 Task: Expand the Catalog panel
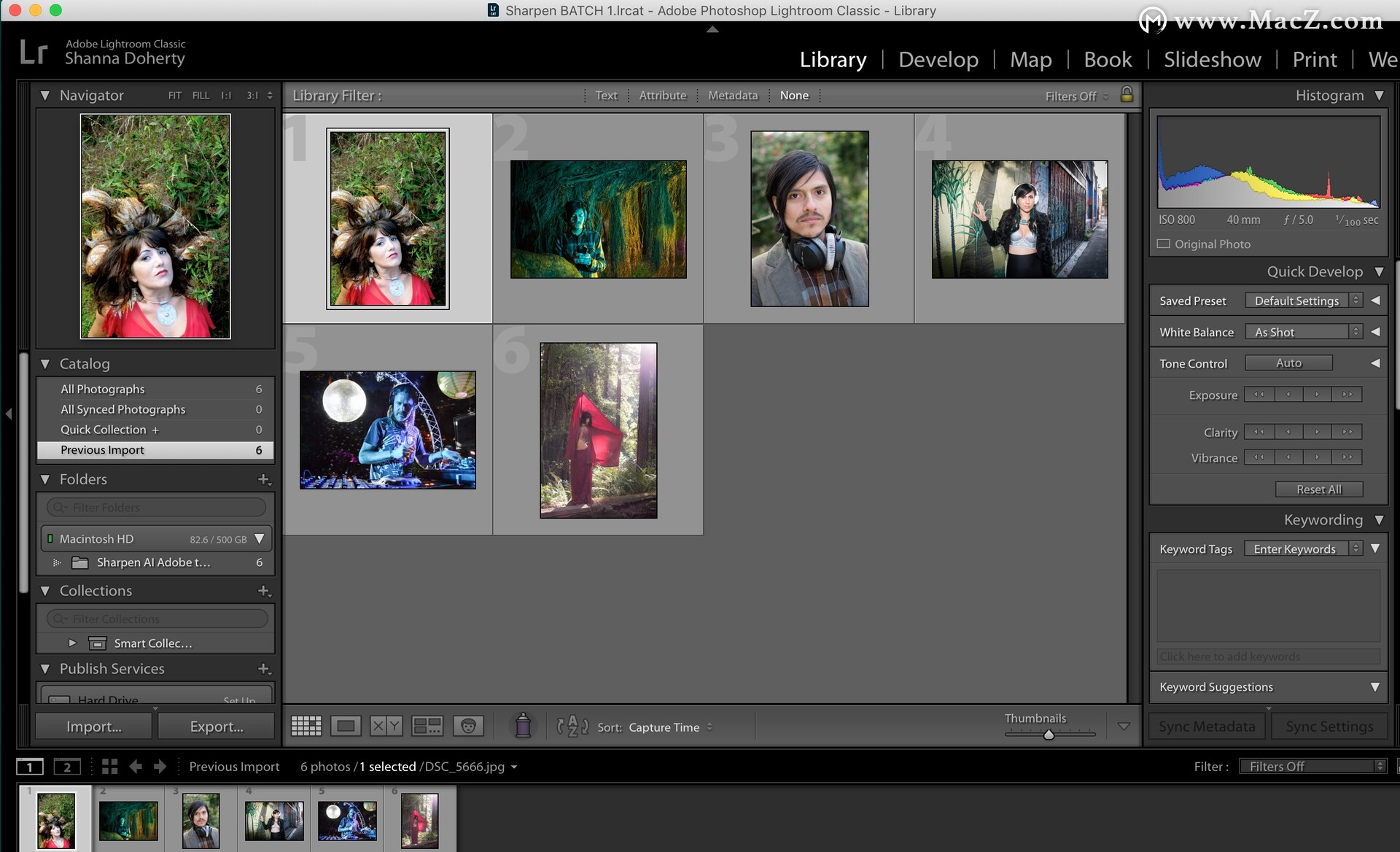pyautogui.click(x=47, y=363)
